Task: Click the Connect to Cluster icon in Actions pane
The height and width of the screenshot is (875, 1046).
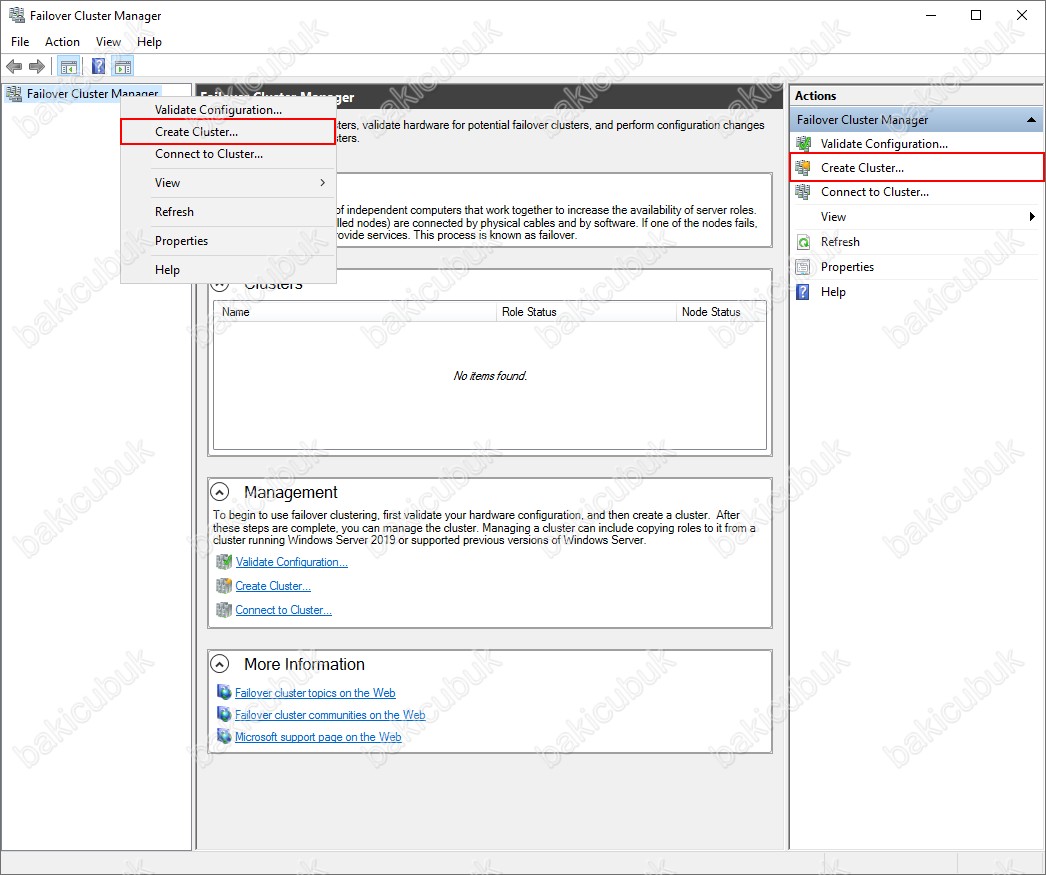Action: [804, 192]
